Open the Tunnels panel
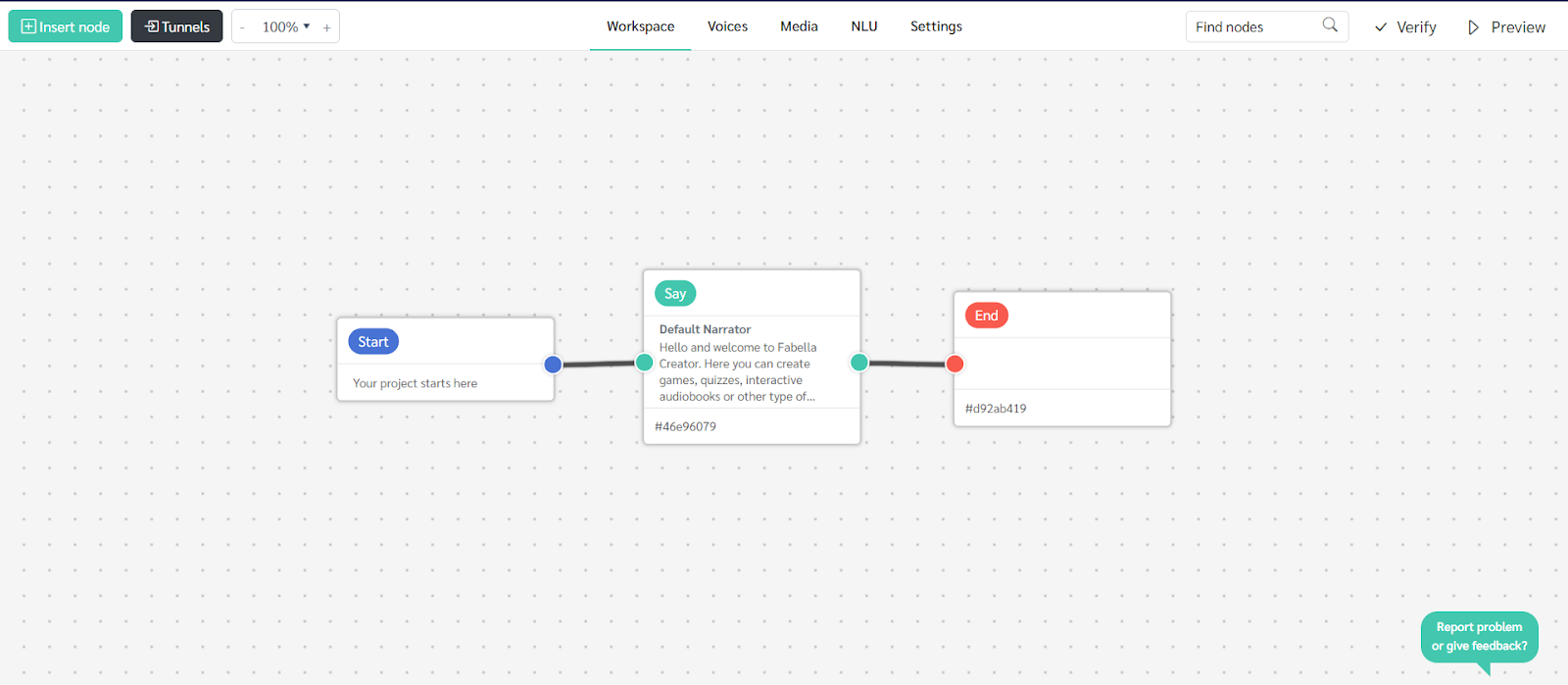 point(176,26)
